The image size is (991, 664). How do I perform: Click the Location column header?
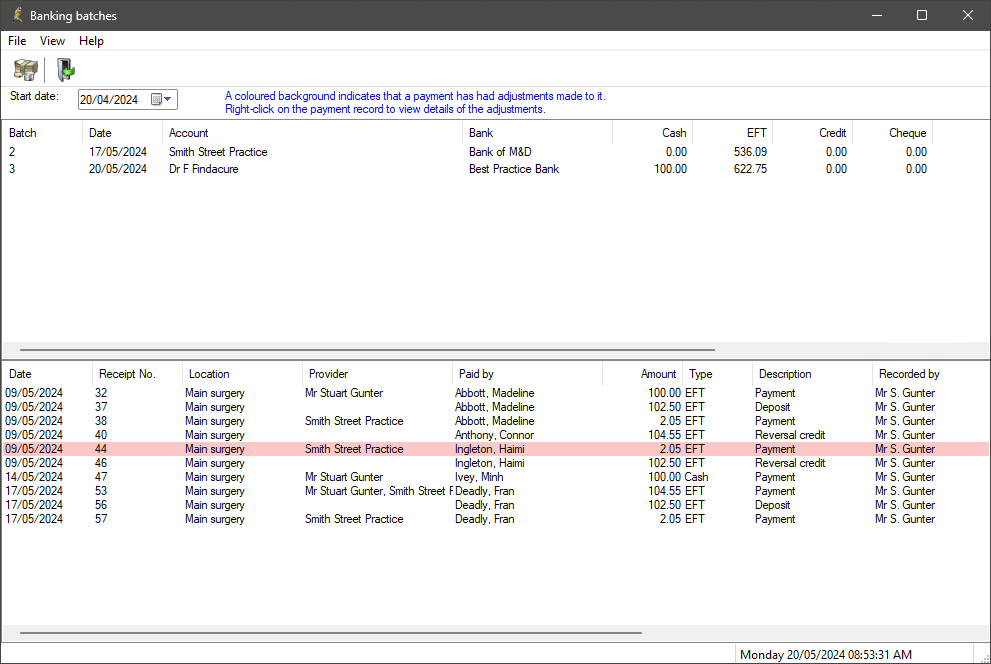[x=243, y=374]
